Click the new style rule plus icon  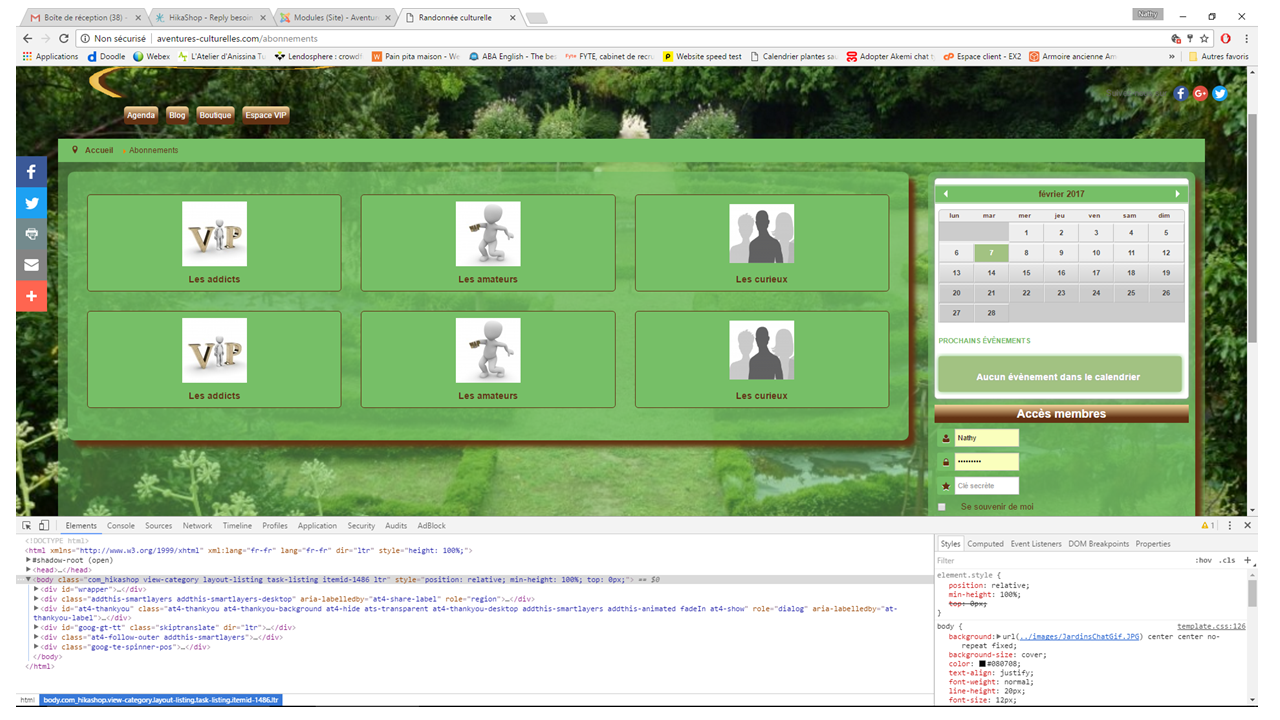[x=1247, y=560]
